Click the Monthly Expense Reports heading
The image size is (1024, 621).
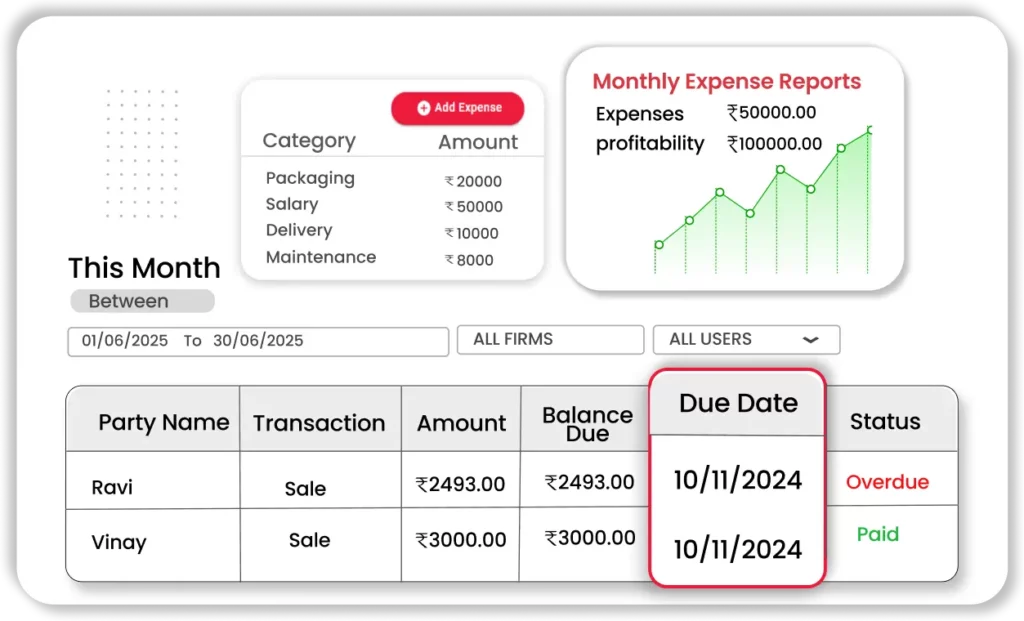pos(726,82)
